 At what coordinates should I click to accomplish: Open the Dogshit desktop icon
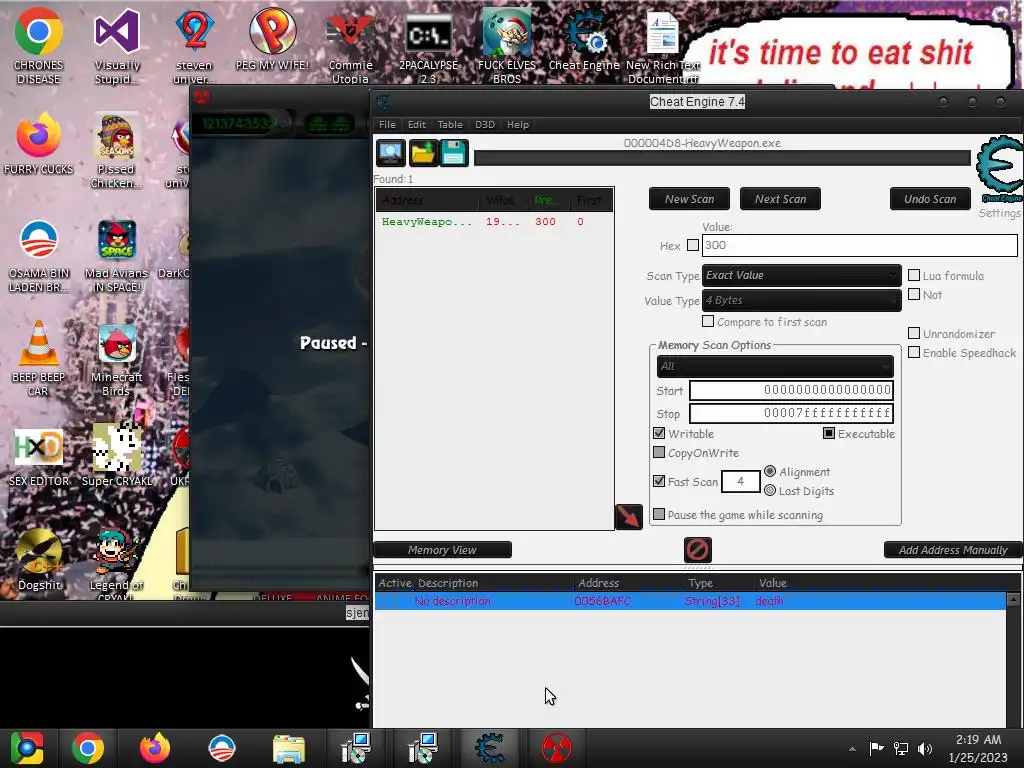pos(39,560)
